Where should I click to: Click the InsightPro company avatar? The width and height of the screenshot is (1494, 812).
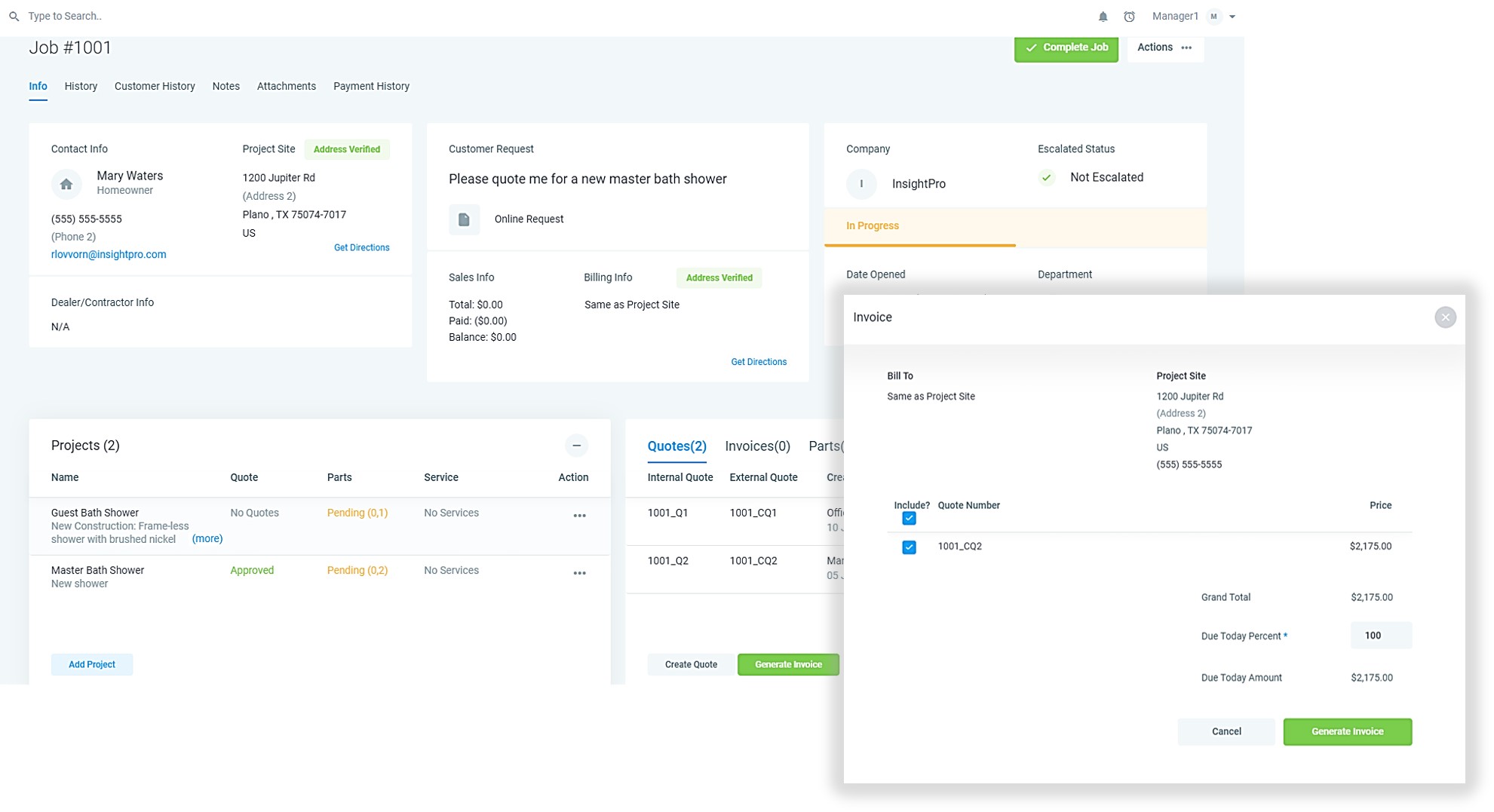[861, 184]
